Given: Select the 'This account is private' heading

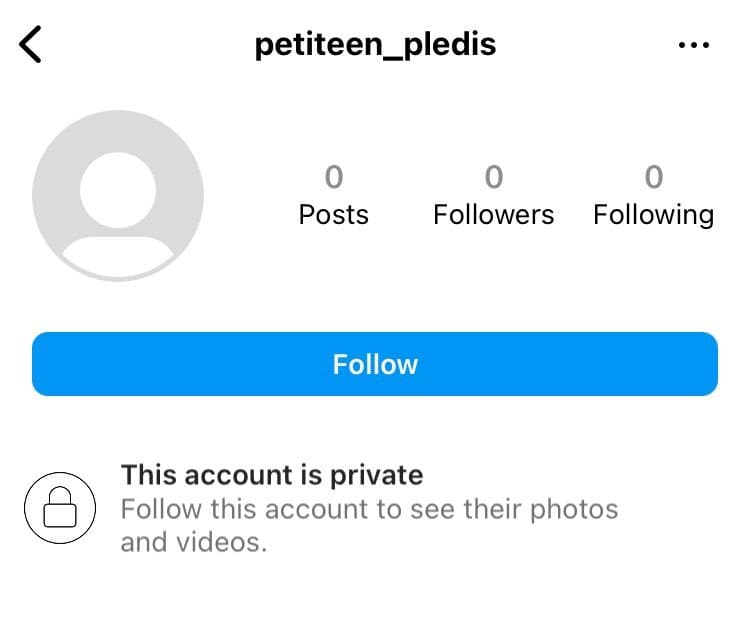Looking at the screenshot, I should click(272, 476).
